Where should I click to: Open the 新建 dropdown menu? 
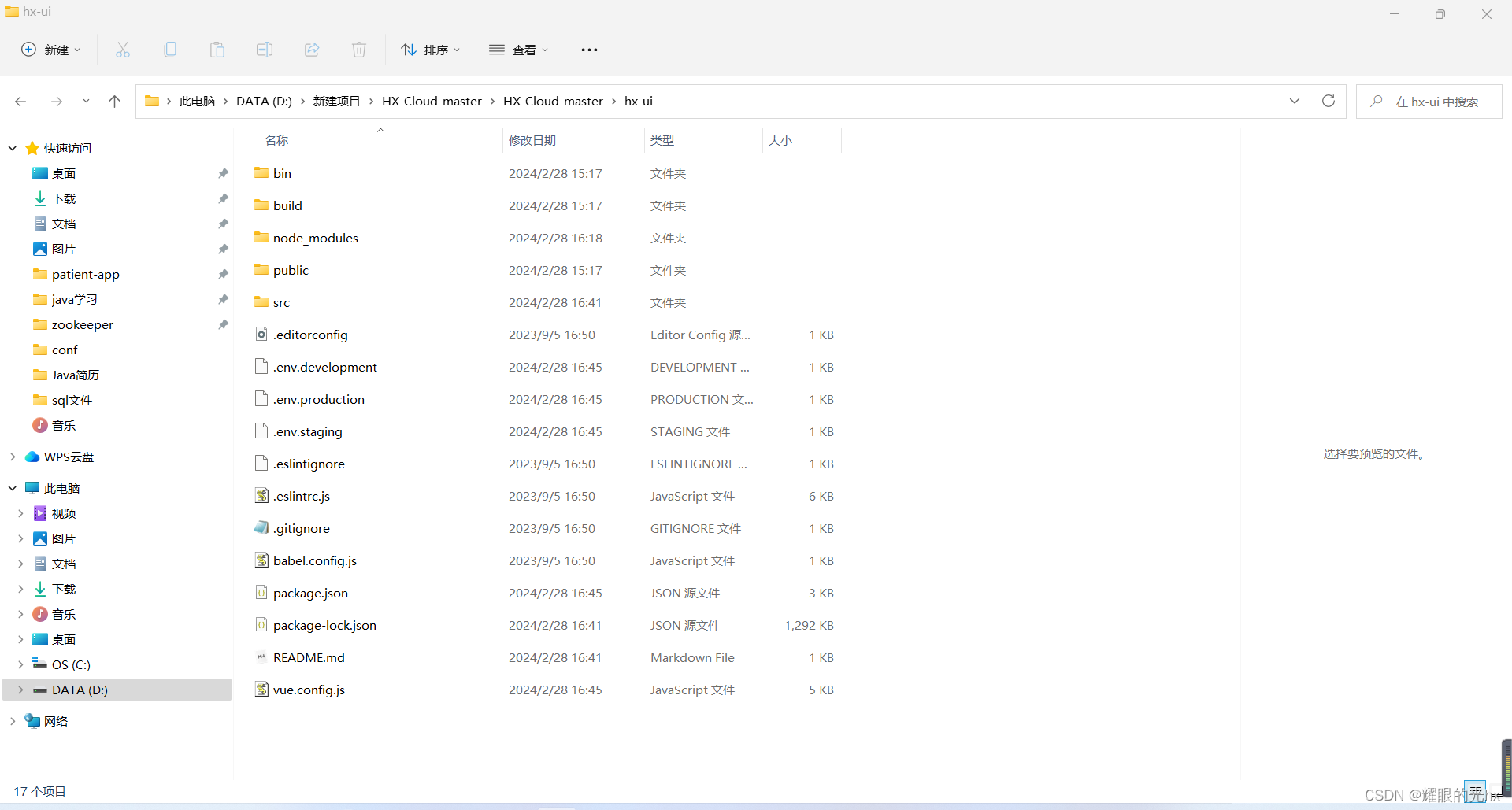coord(51,50)
